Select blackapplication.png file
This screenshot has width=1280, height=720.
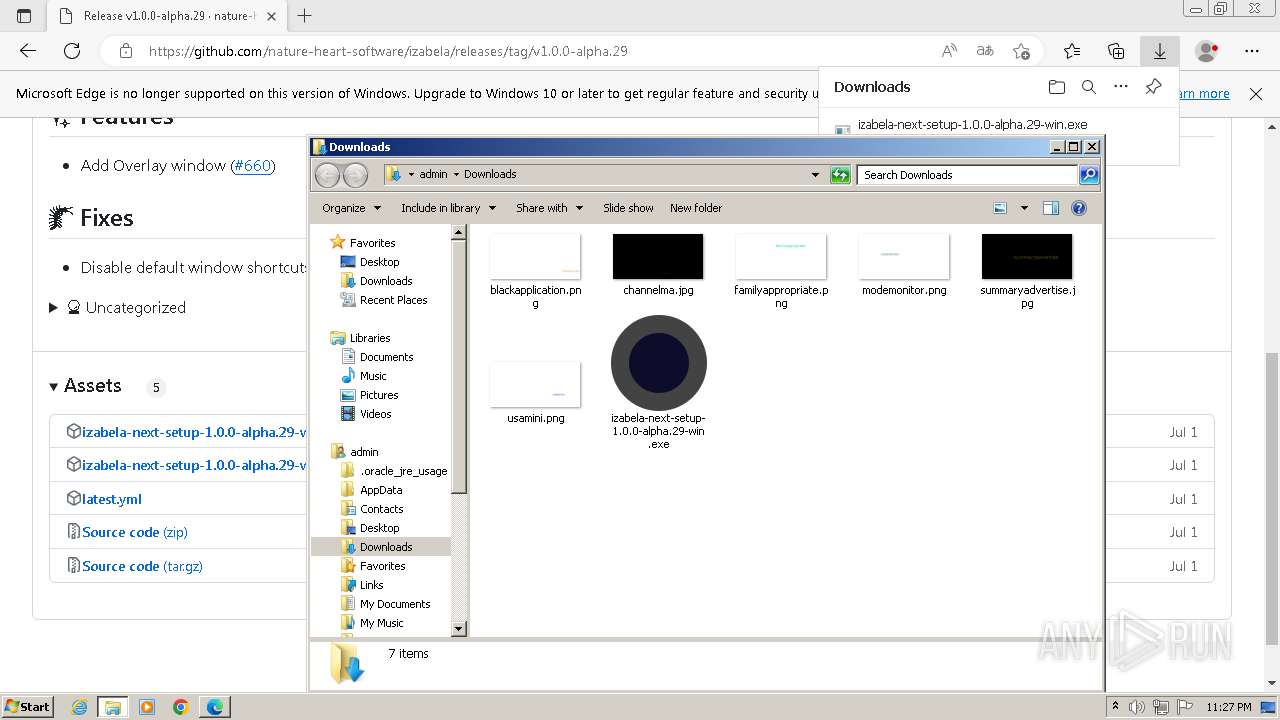535,270
